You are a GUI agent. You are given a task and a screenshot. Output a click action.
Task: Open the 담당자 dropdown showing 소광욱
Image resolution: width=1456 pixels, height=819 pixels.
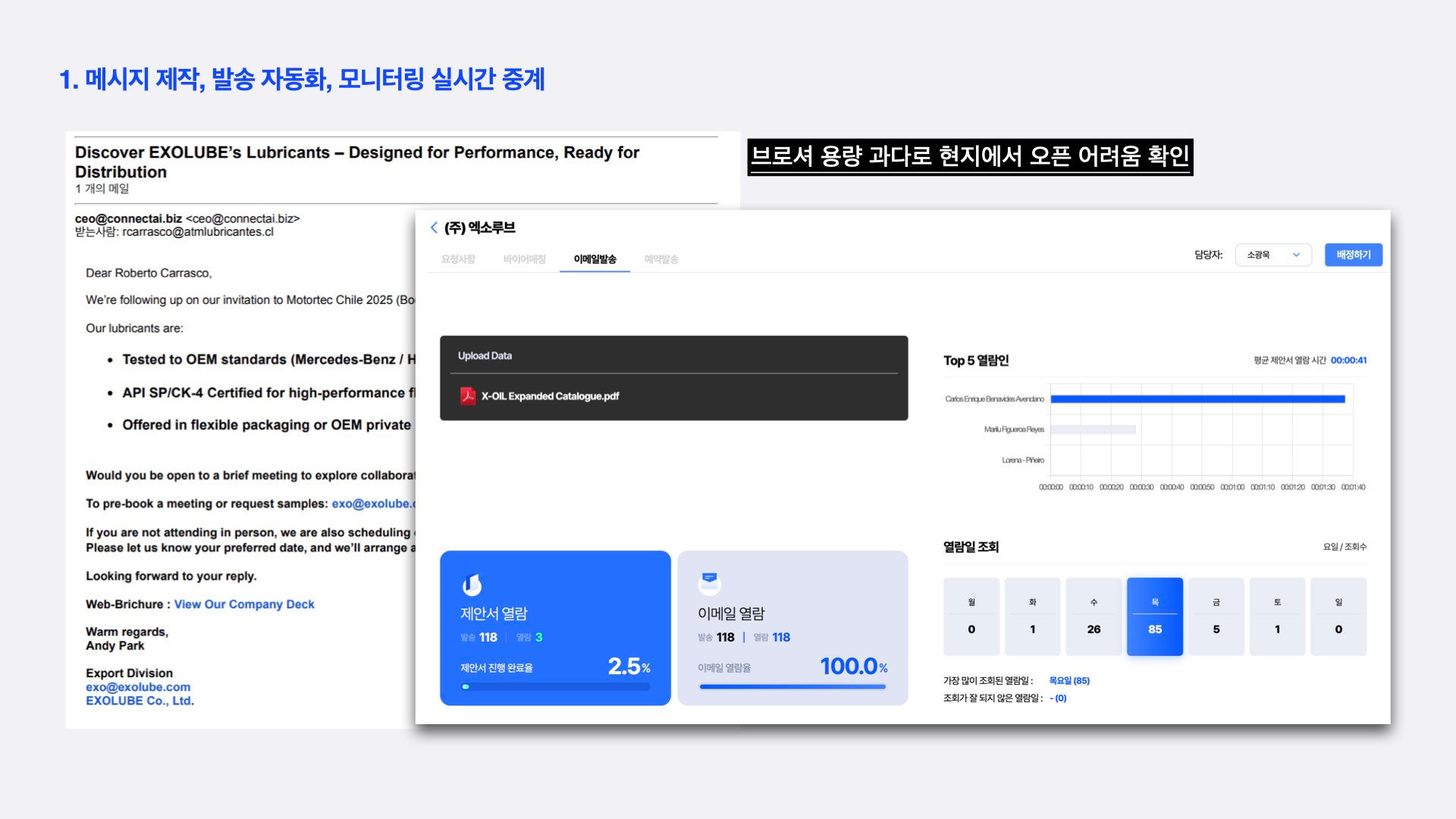click(1273, 255)
